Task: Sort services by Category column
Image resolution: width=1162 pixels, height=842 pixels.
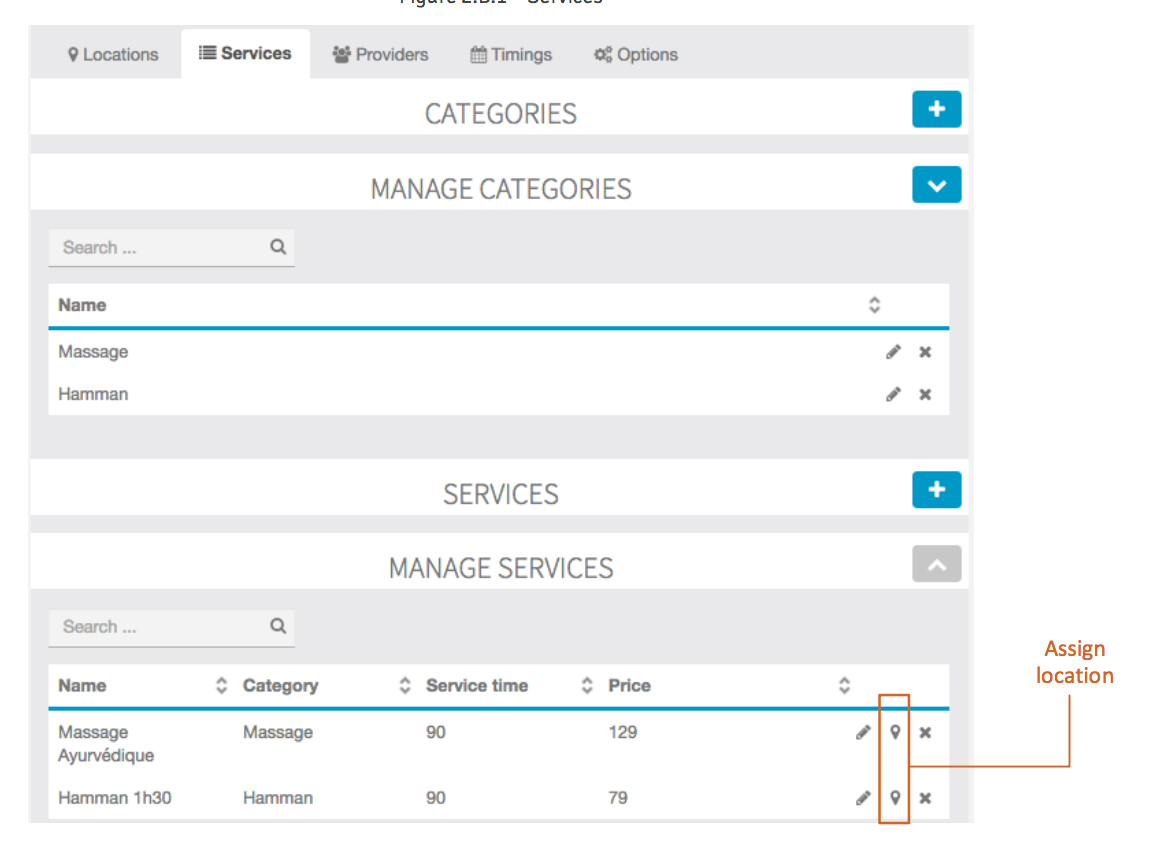Action: 404,686
